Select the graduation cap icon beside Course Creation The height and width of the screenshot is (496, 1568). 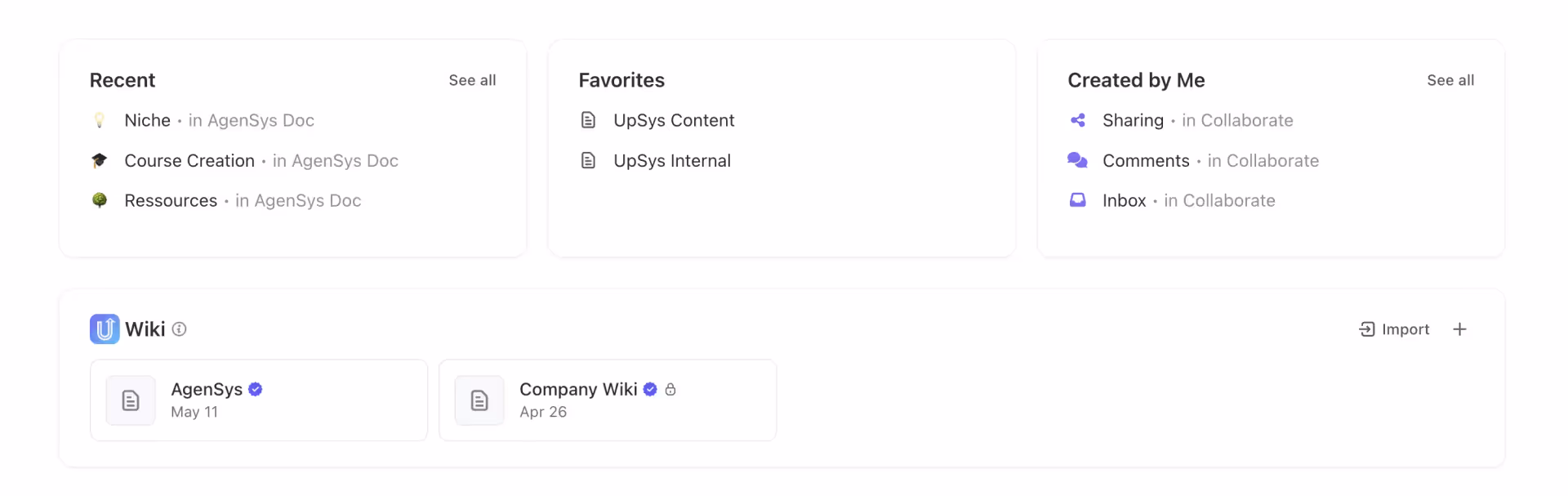click(x=100, y=160)
